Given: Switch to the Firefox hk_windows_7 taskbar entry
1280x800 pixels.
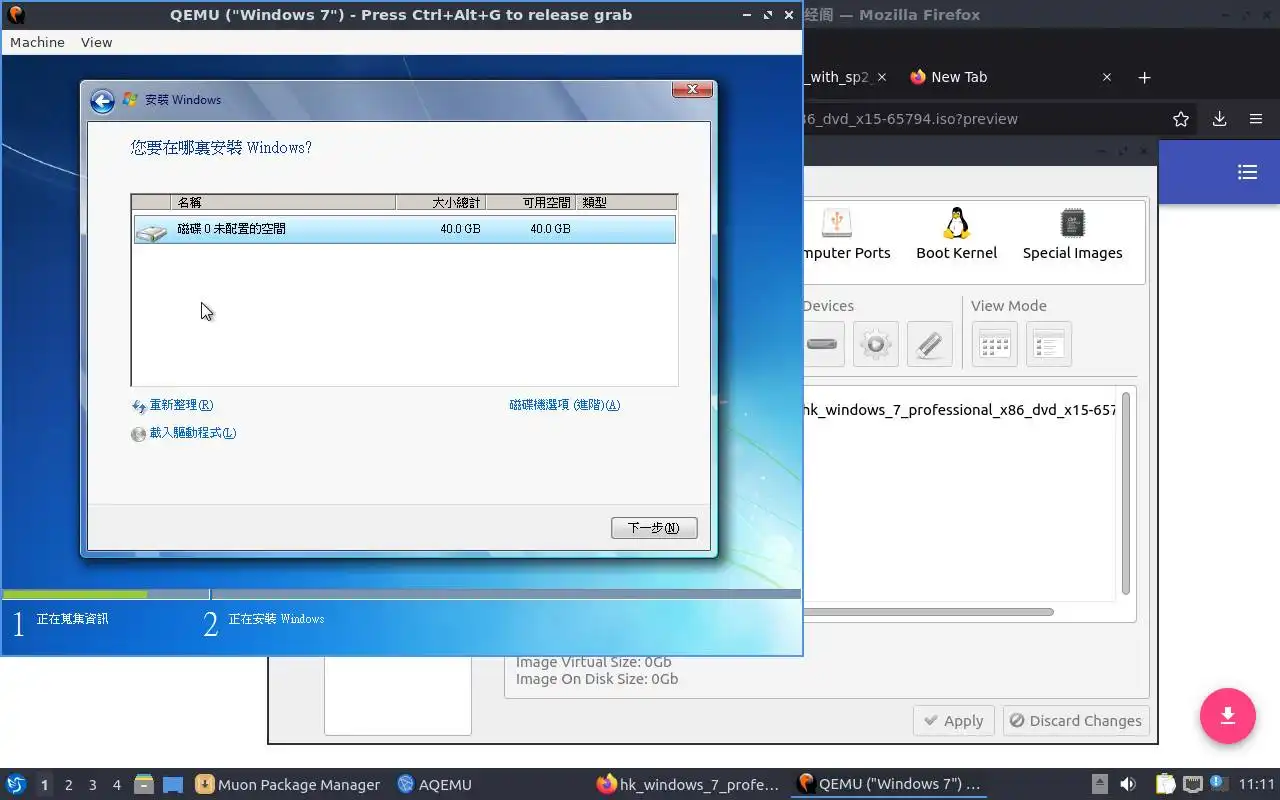Looking at the screenshot, I should 687,784.
